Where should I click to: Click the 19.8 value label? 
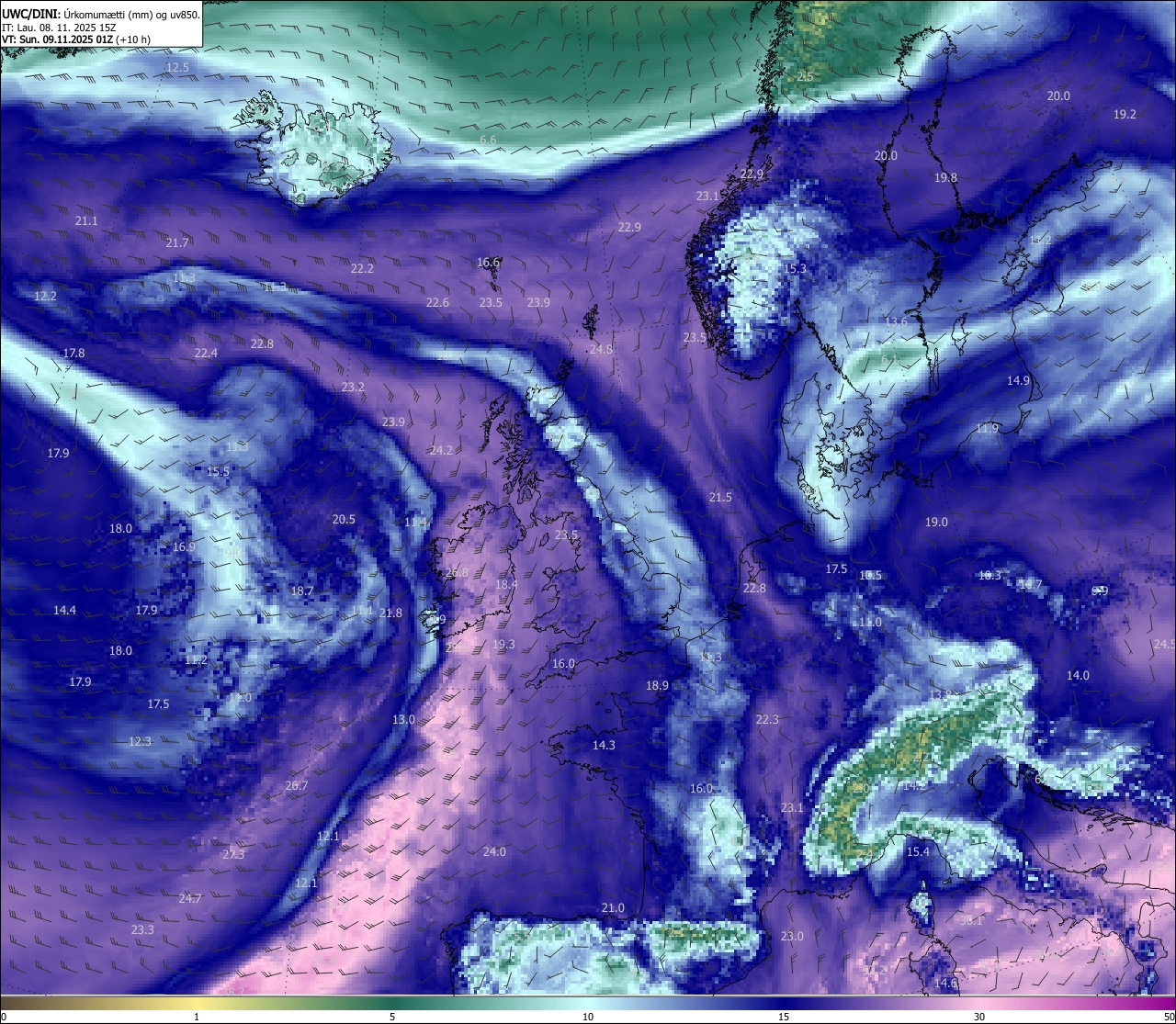pyautogui.click(x=945, y=177)
